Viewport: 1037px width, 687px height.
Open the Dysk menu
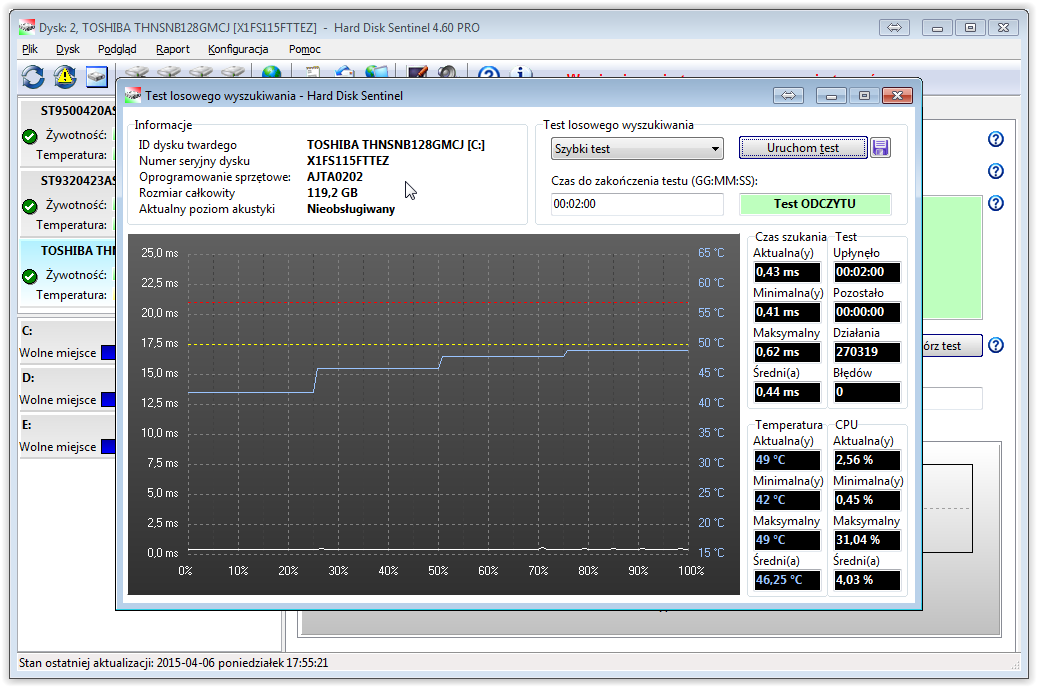pyautogui.click(x=67, y=49)
